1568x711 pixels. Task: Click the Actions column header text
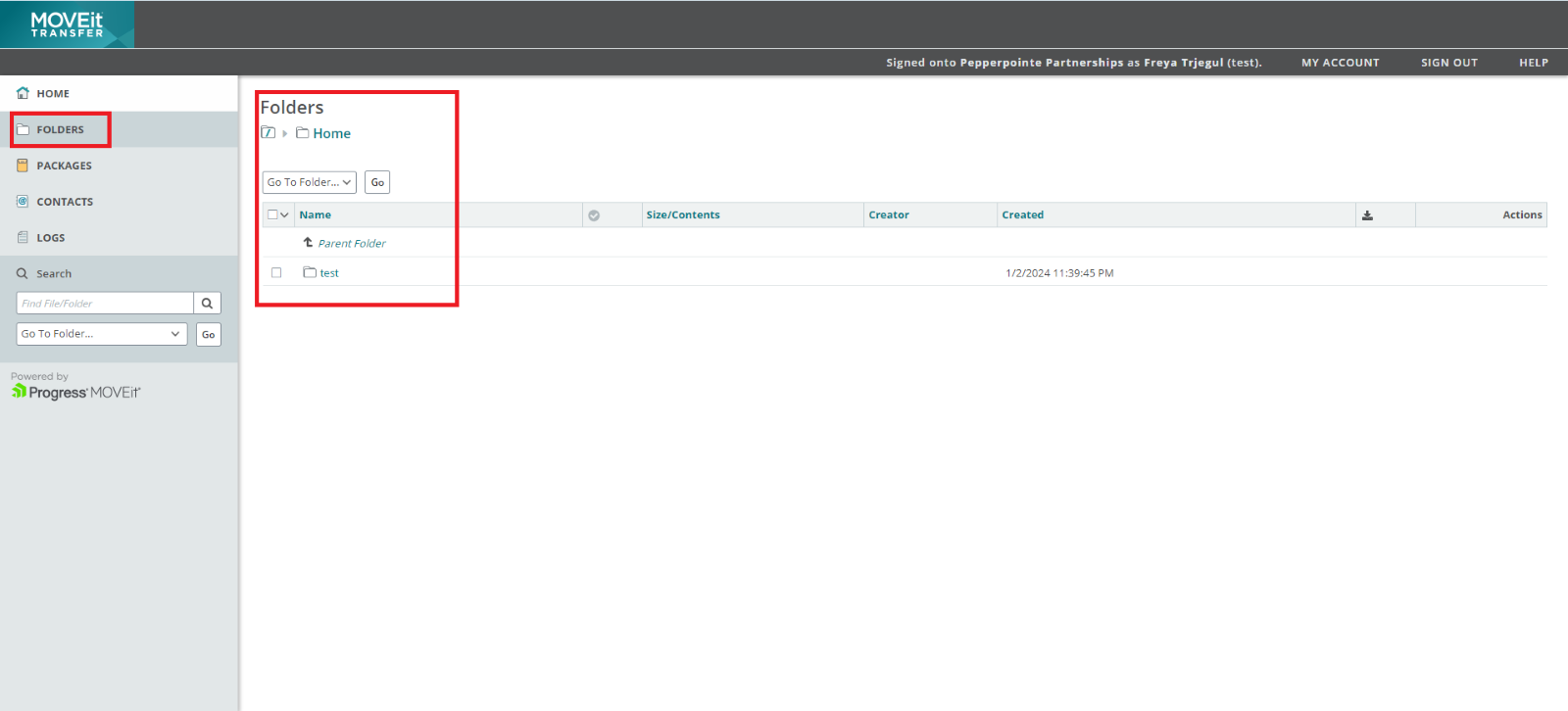point(1522,215)
